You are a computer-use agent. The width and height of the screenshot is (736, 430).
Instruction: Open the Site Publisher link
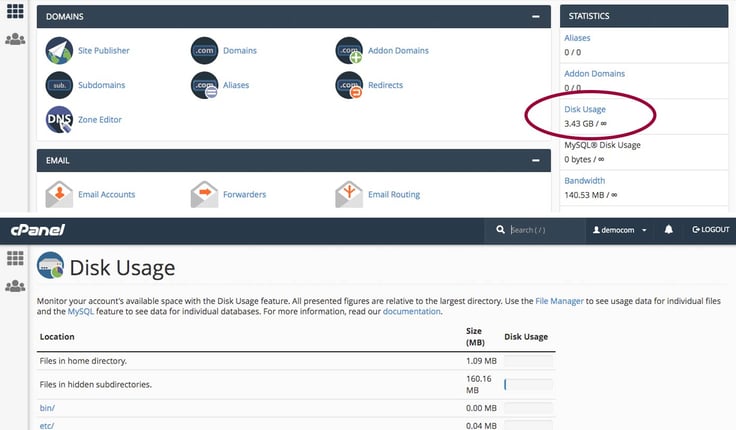pyautogui.click(x=104, y=51)
